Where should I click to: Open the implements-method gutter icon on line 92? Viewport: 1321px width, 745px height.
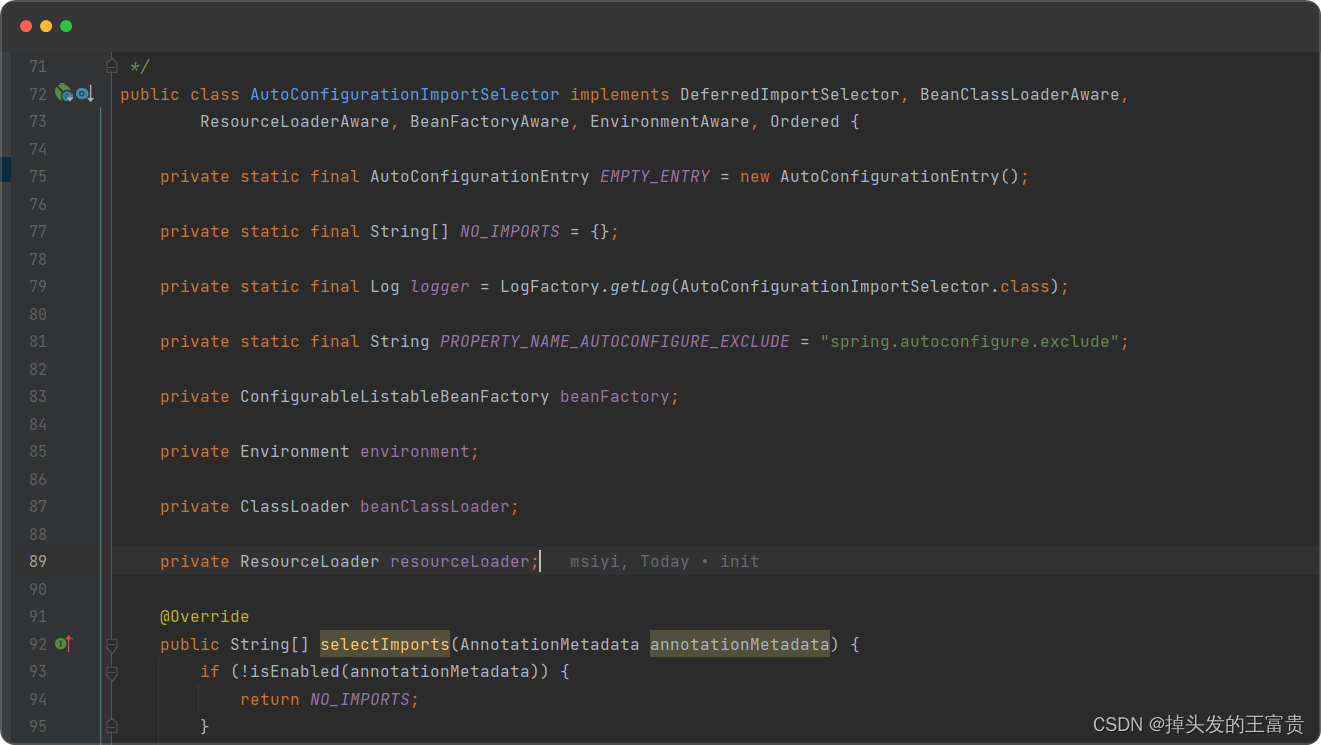[x=64, y=644]
